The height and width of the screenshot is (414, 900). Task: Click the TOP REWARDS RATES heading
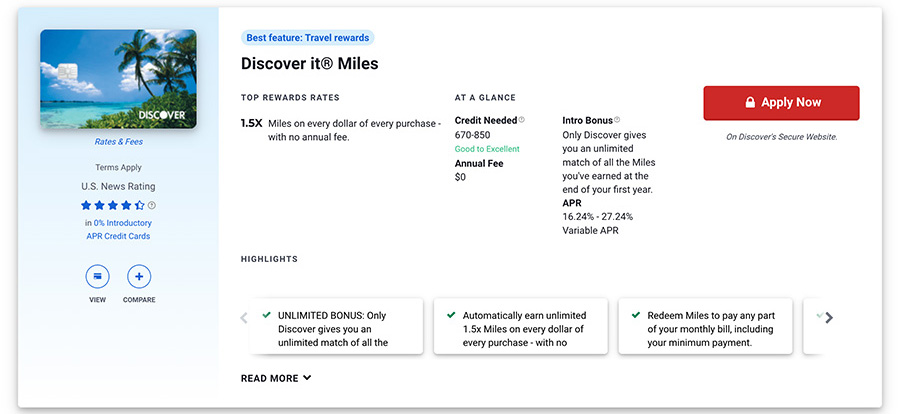tap(290, 98)
